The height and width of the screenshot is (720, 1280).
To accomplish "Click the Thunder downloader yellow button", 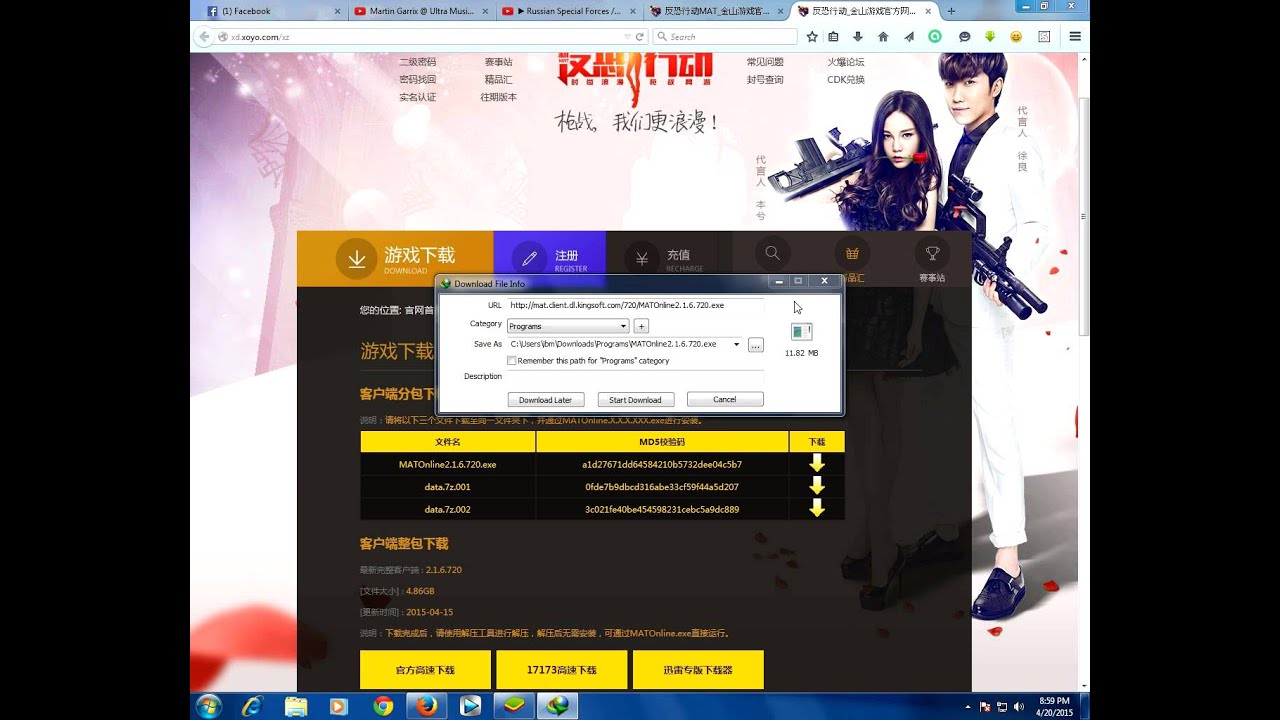I will tap(698, 669).
